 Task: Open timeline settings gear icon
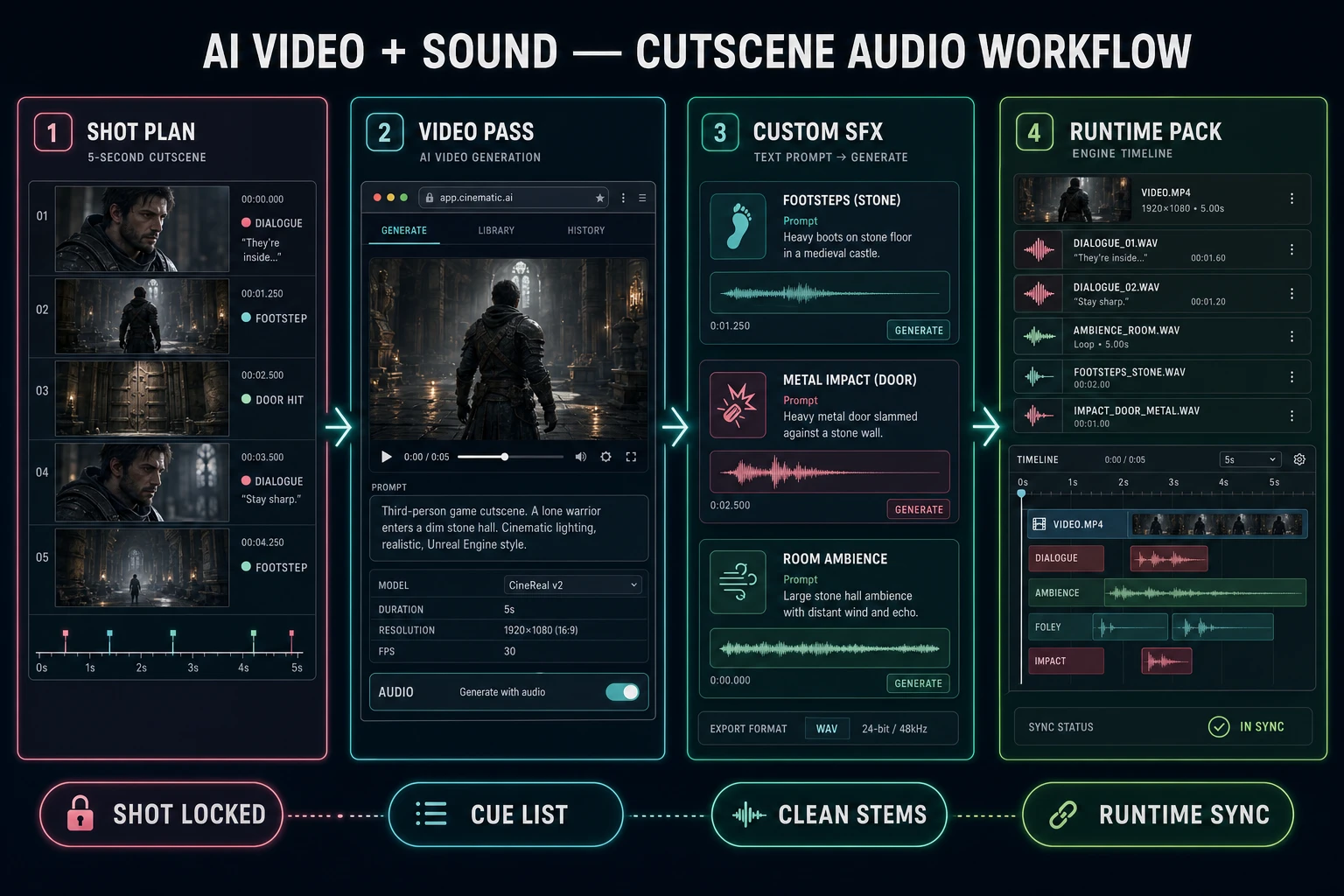click(1299, 459)
